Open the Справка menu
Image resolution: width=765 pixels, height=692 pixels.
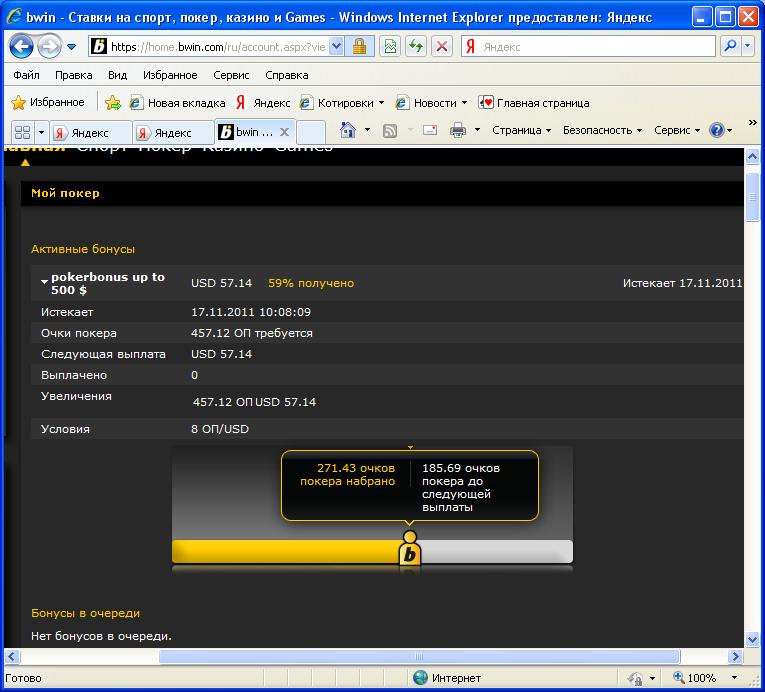pos(287,75)
